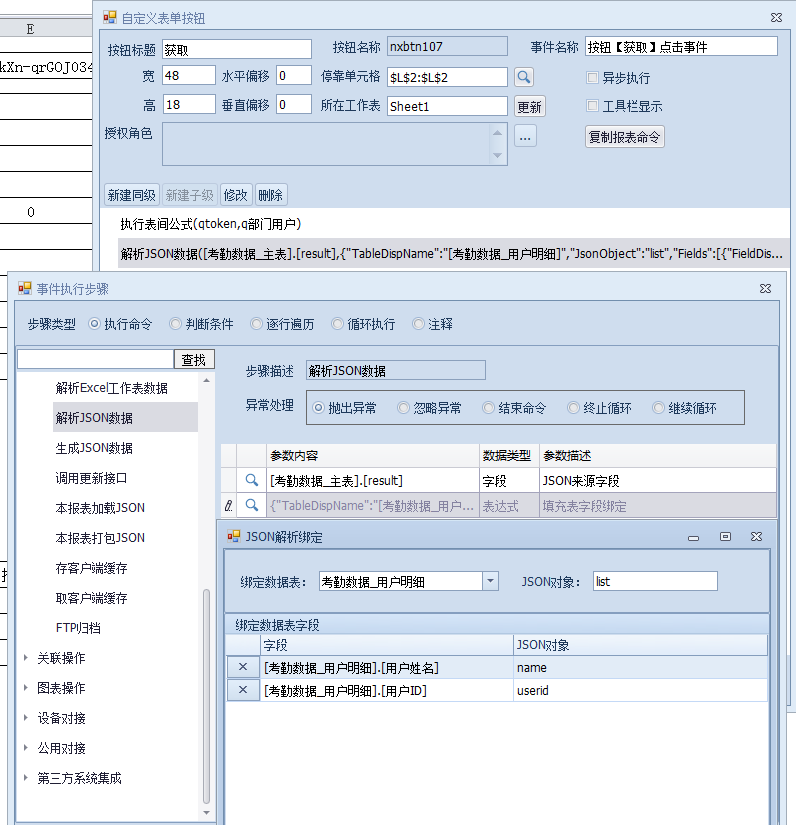
Task: Click the 查找 search button
Action: (x=195, y=359)
